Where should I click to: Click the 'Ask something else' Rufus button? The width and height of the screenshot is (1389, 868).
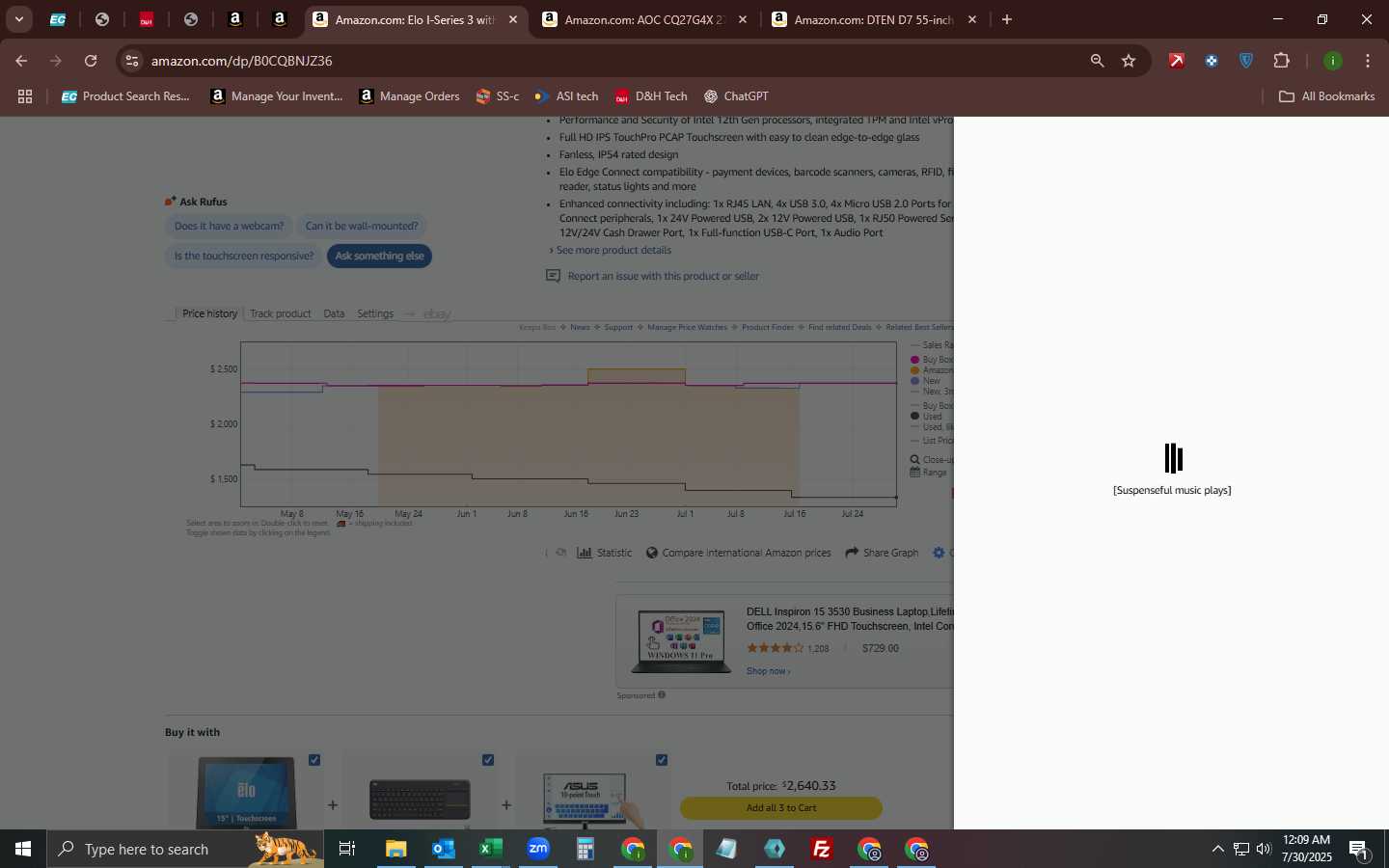[379, 256]
